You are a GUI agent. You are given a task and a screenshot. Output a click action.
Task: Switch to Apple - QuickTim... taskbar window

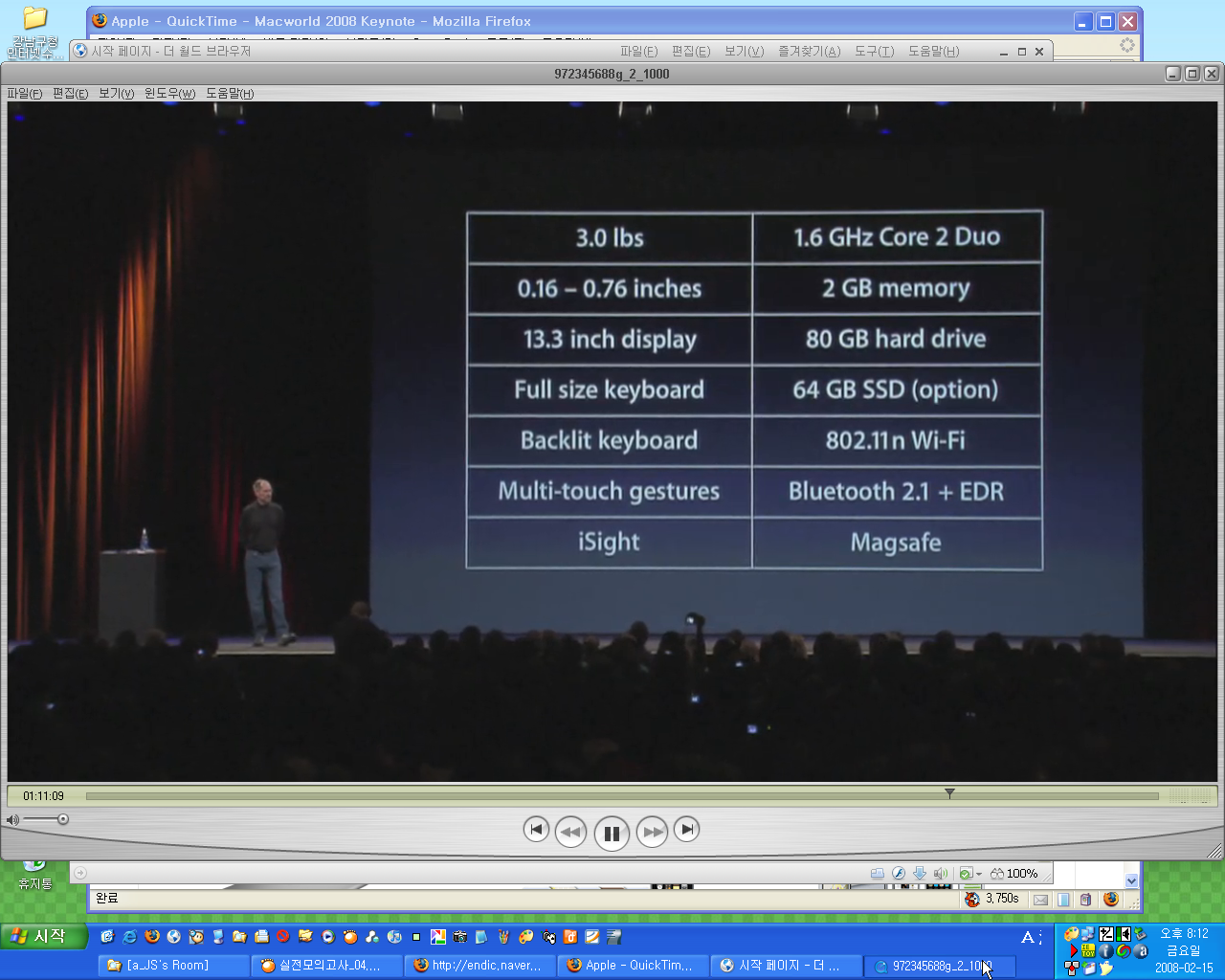click(633, 965)
